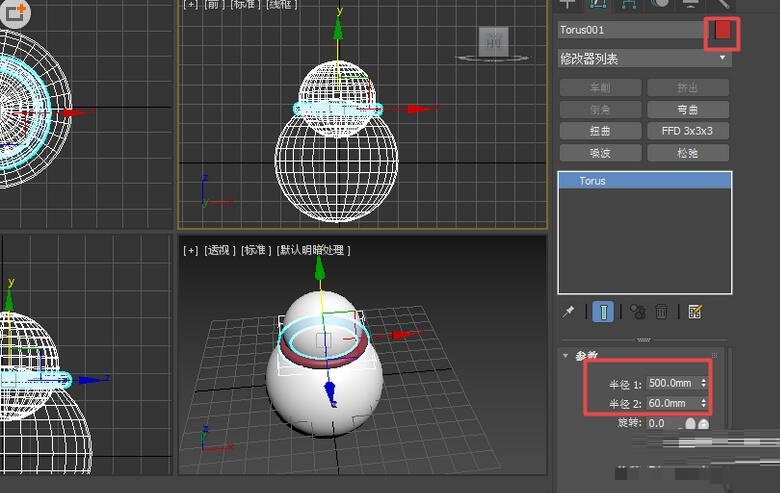Click the 半径 1 value field

pos(672,383)
